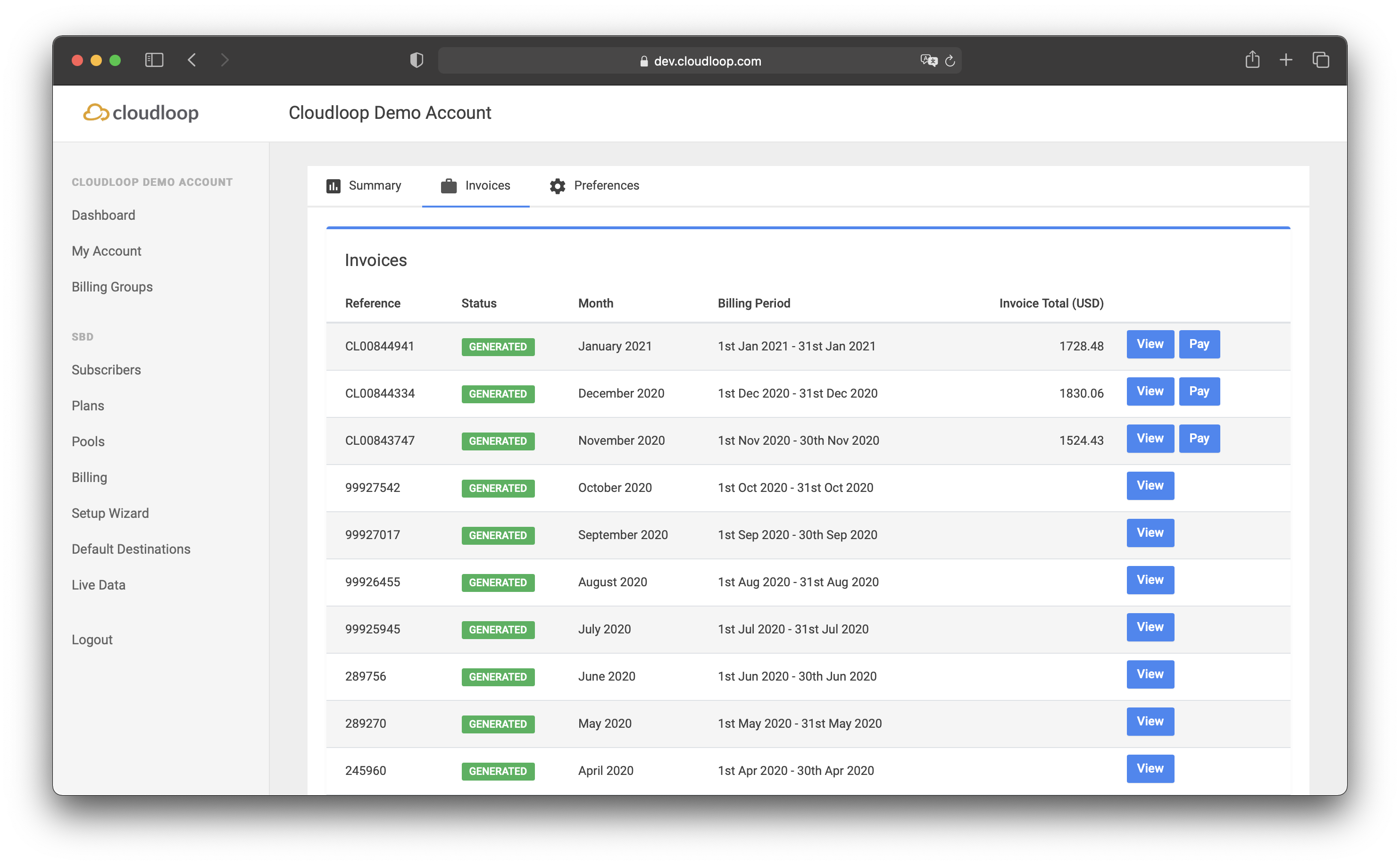Click the translate icon in address bar
The width and height of the screenshot is (1400, 865).
(x=928, y=60)
